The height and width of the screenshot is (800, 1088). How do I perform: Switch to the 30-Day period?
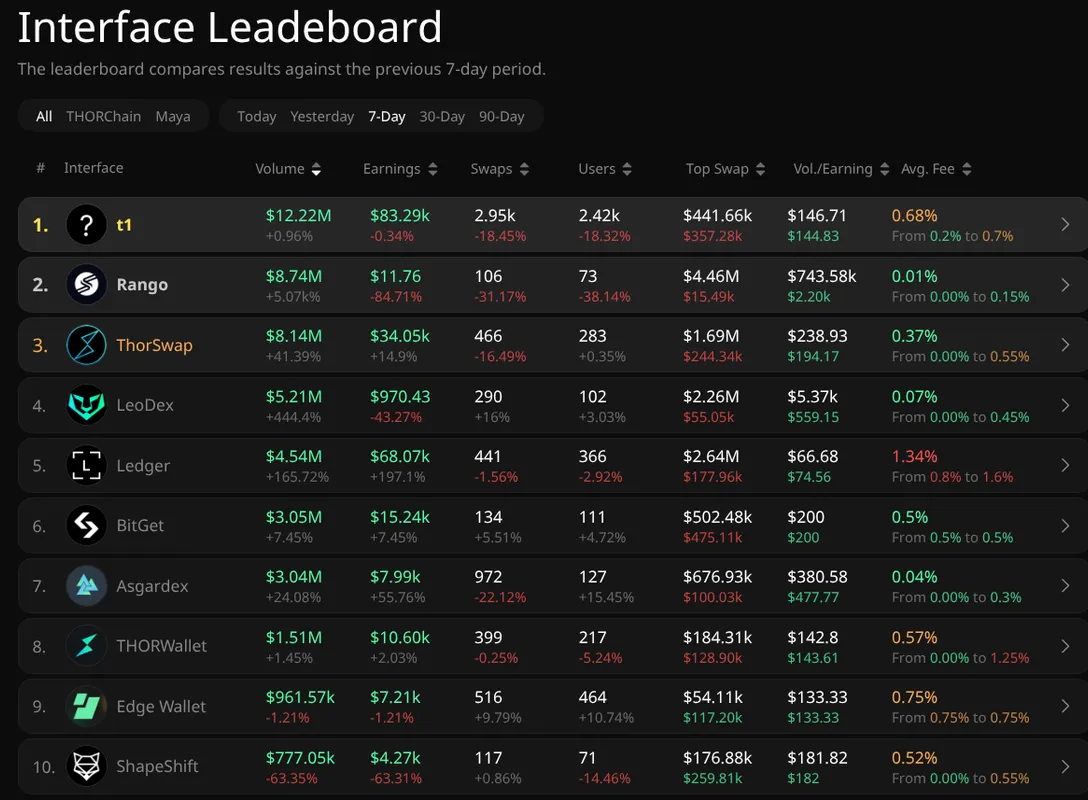[x=442, y=117]
